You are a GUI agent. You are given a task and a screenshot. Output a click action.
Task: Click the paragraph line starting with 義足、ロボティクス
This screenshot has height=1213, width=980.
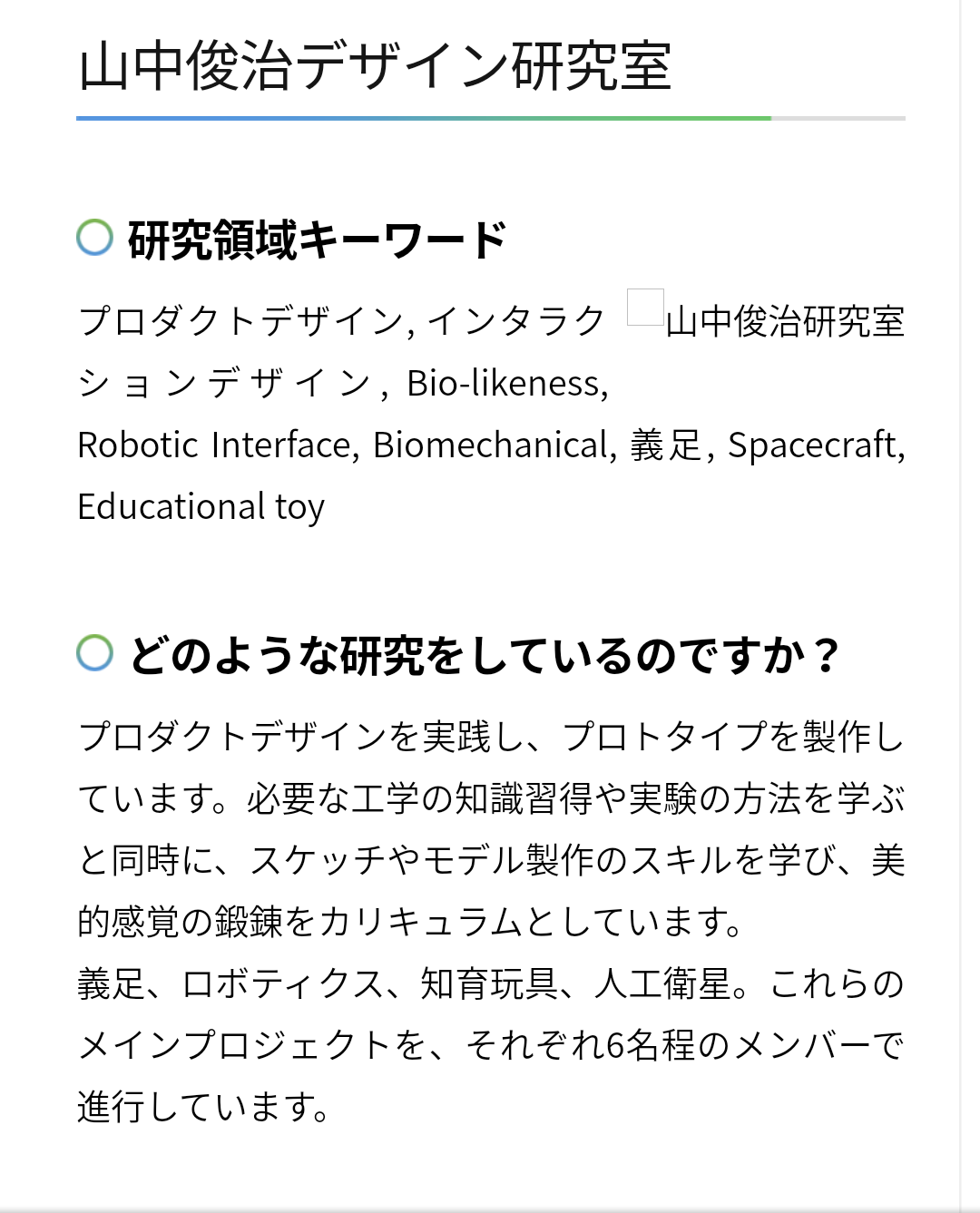coord(491,984)
